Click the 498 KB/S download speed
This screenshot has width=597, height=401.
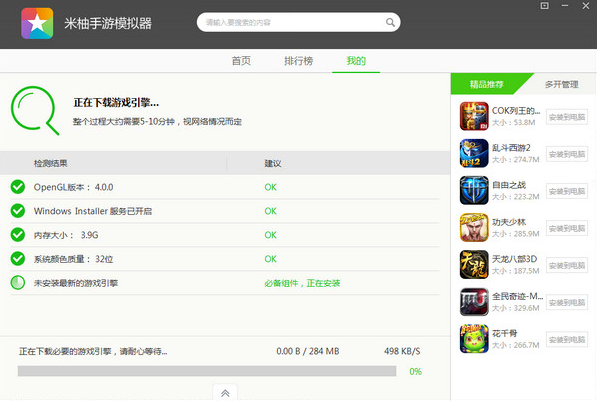click(402, 351)
